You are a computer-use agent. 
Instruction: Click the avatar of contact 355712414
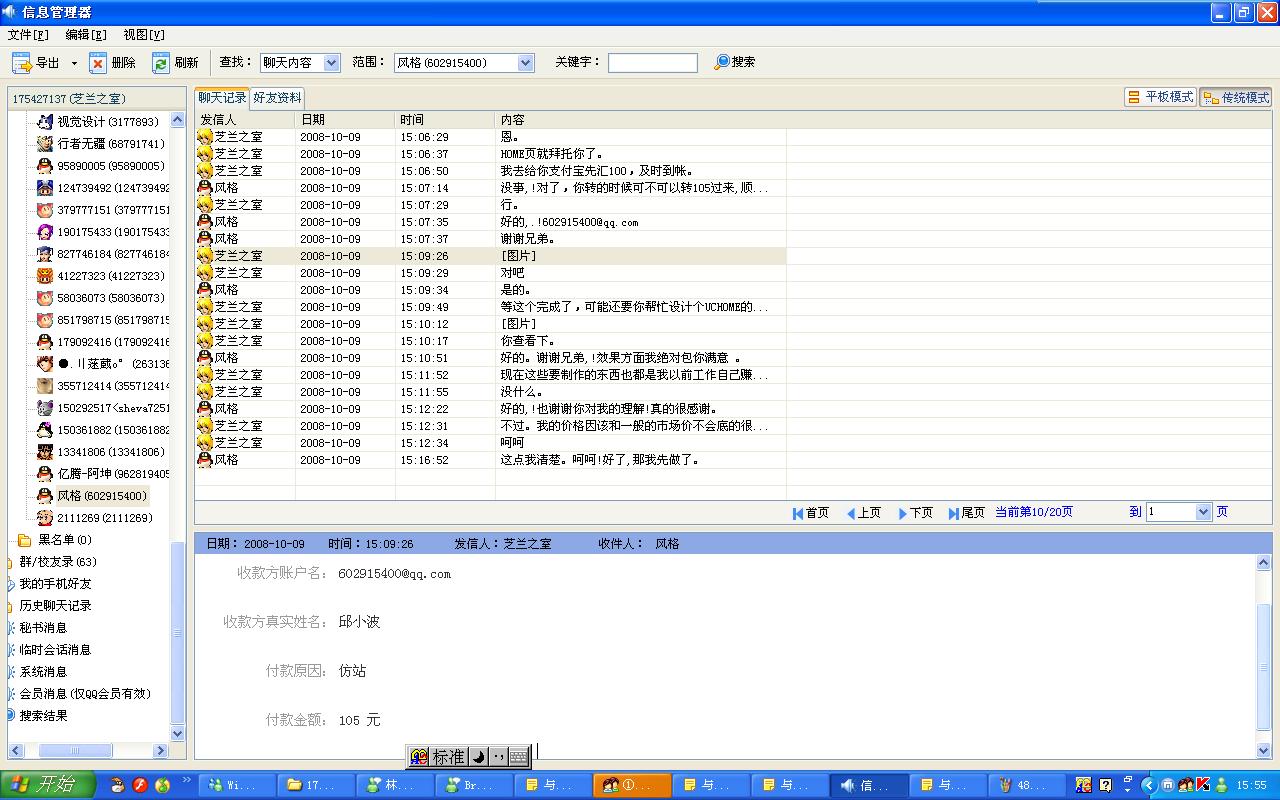pyautogui.click(x=44, y=386)
